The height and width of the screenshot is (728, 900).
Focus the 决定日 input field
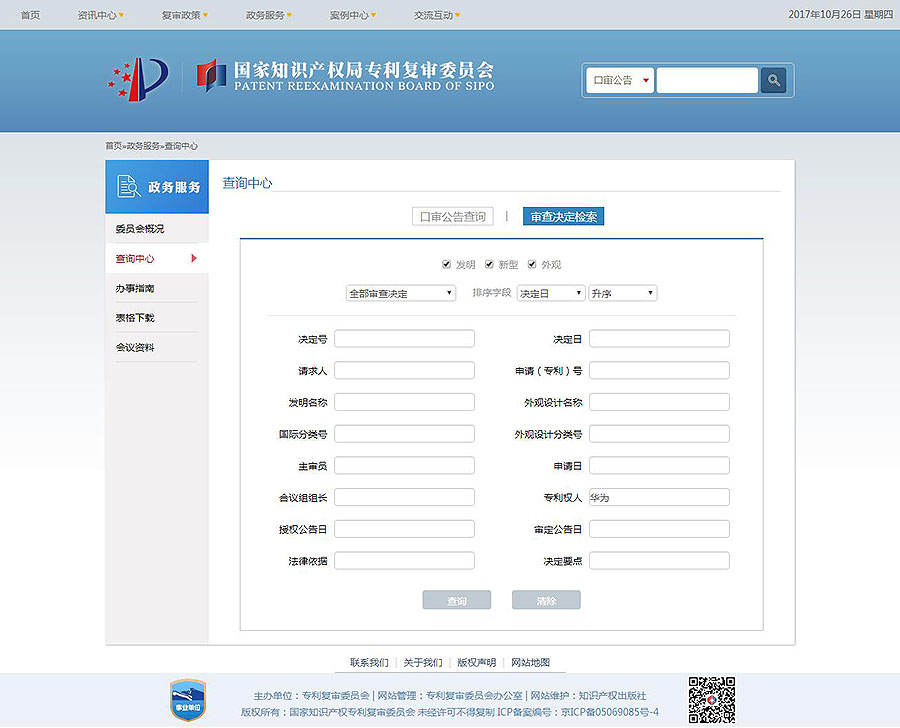(660, 339)
